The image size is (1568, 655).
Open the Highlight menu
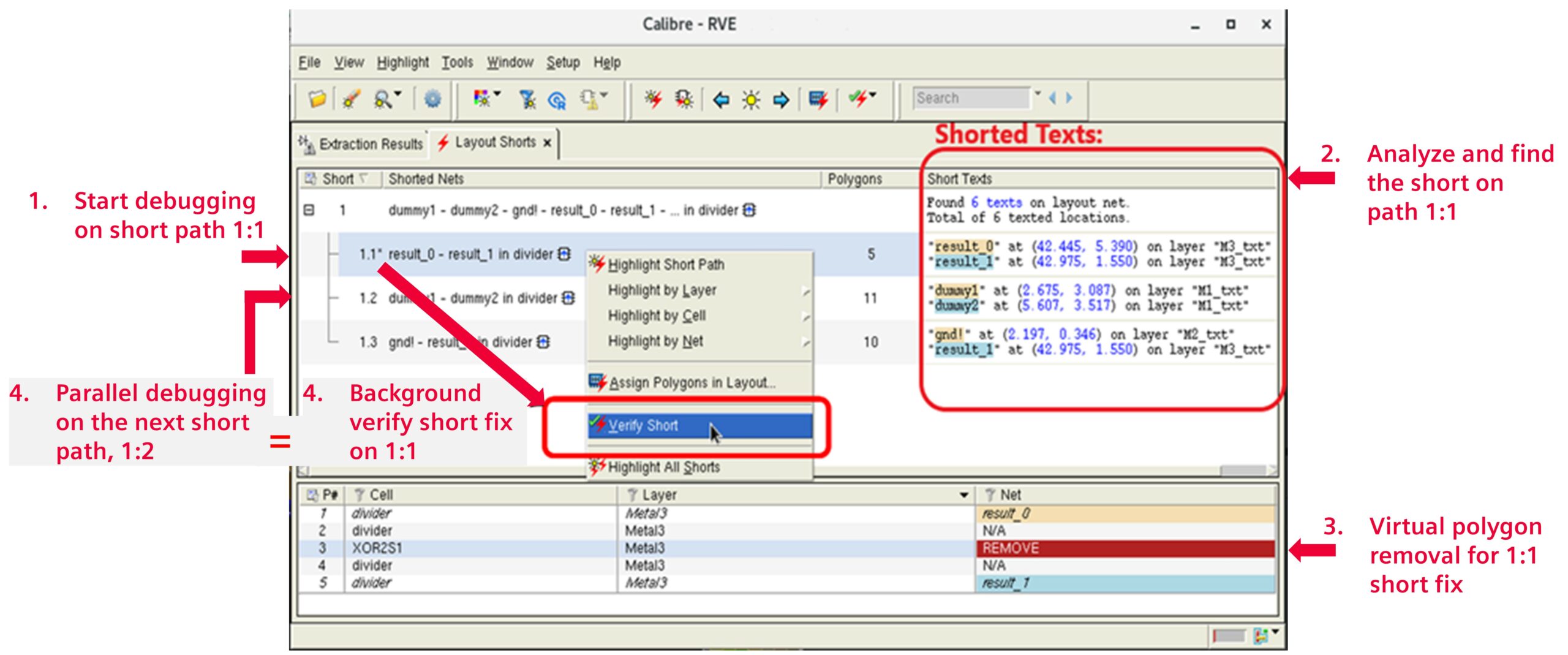[x=402, y=62]
